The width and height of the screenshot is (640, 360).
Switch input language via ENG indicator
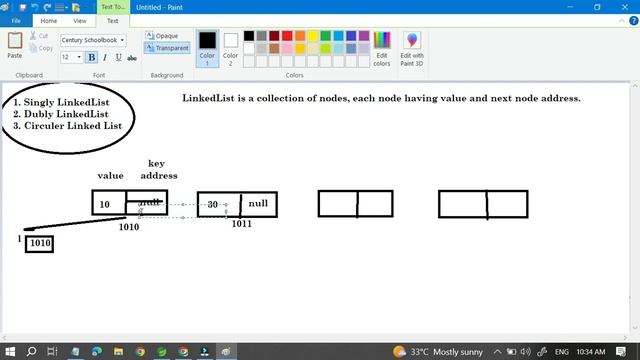pyautogui.click(x=561, y=351)
